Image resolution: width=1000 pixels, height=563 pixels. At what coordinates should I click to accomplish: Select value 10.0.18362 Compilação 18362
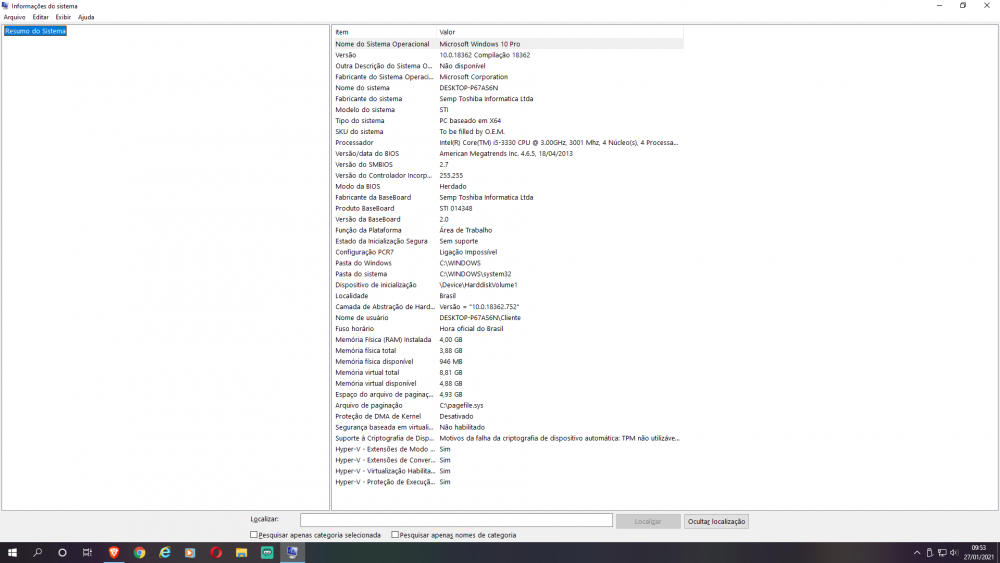(x=485, y=55)
